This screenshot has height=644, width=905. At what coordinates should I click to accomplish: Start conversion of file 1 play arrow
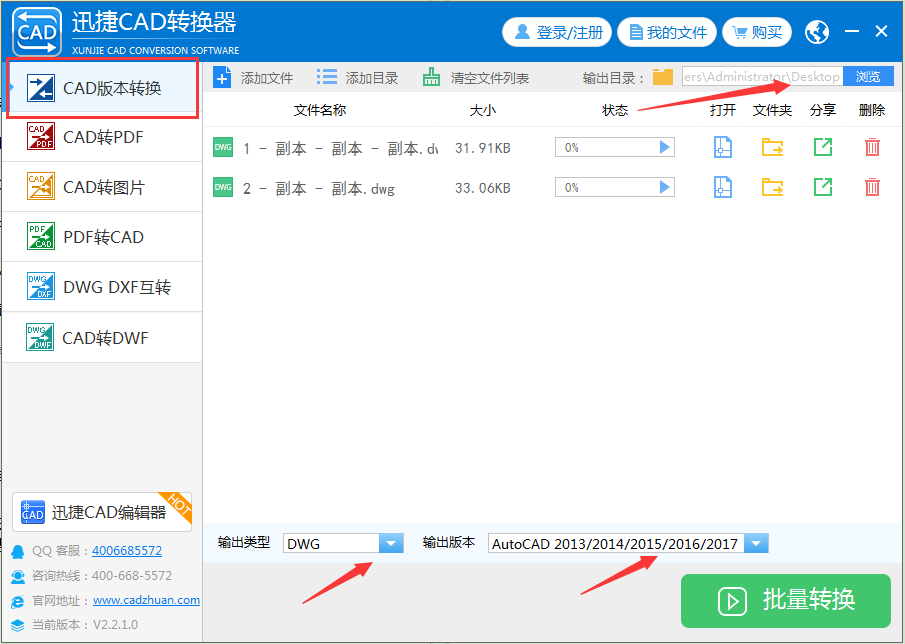coord(664,147)
